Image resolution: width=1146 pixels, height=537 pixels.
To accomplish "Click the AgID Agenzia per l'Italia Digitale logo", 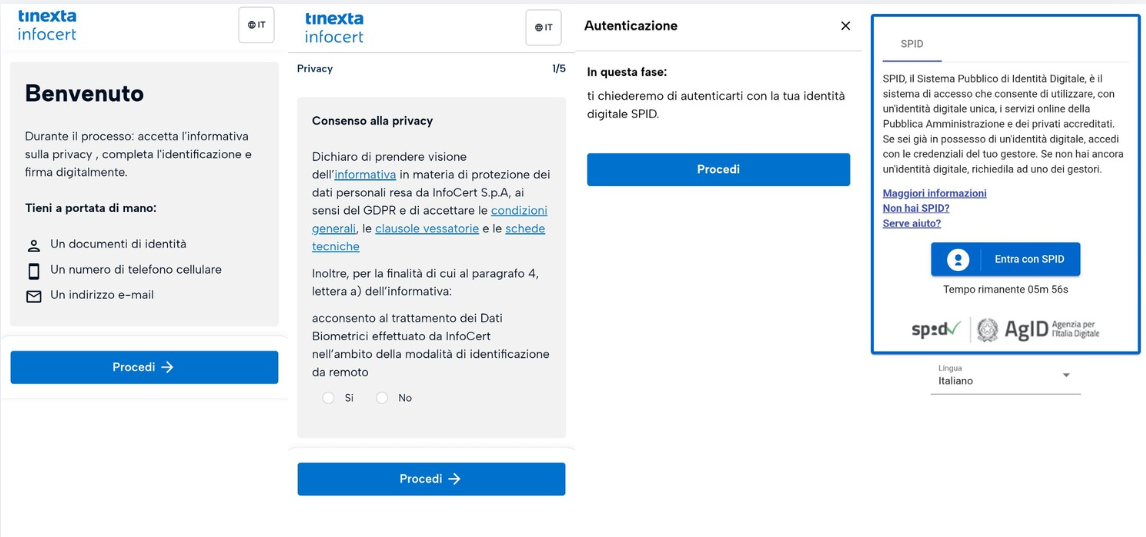I will coord(1038,330).
